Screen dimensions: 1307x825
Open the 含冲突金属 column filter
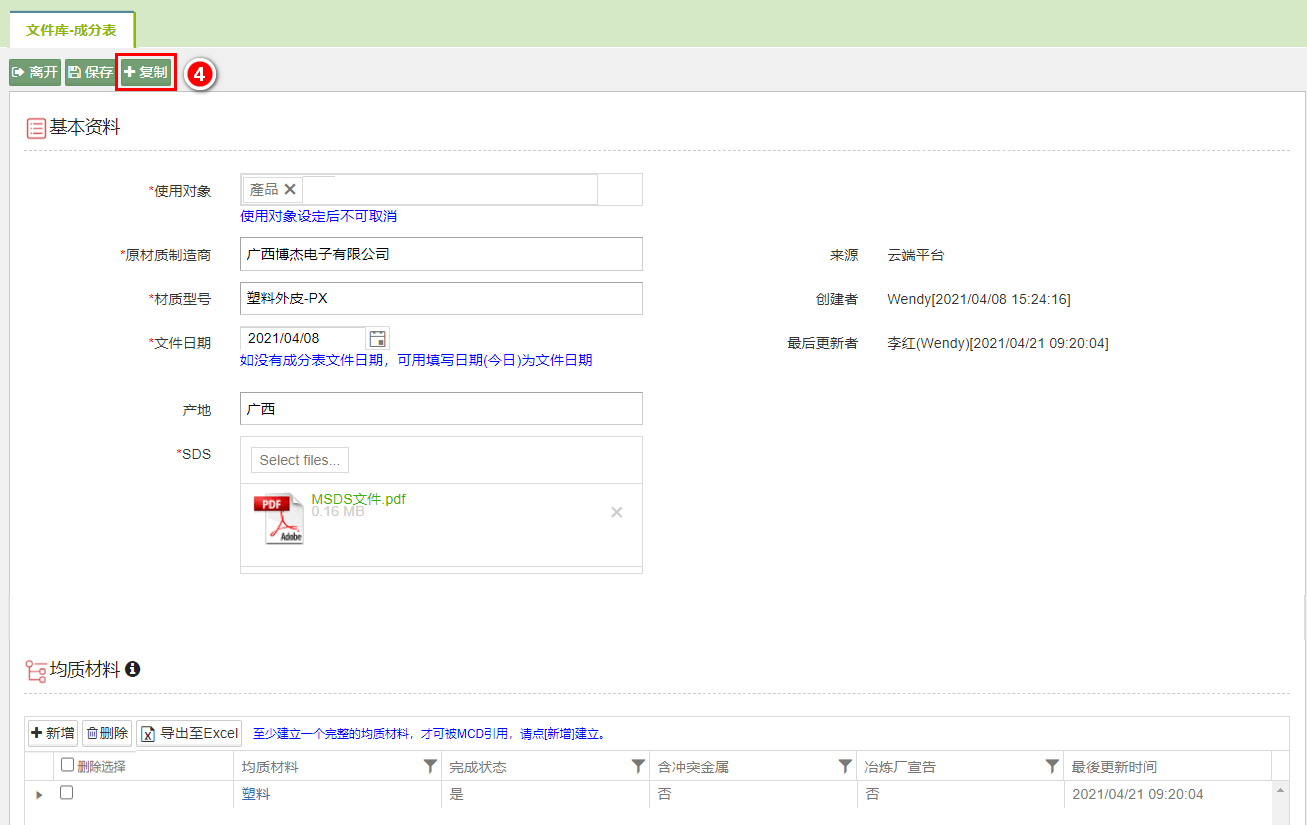(x=846, y=766)
